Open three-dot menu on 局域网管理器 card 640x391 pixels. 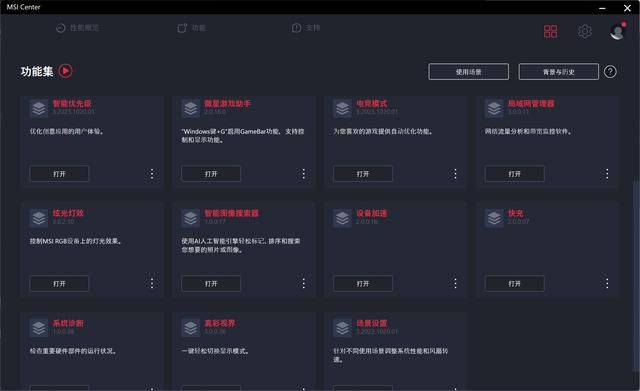click(607, 174)
